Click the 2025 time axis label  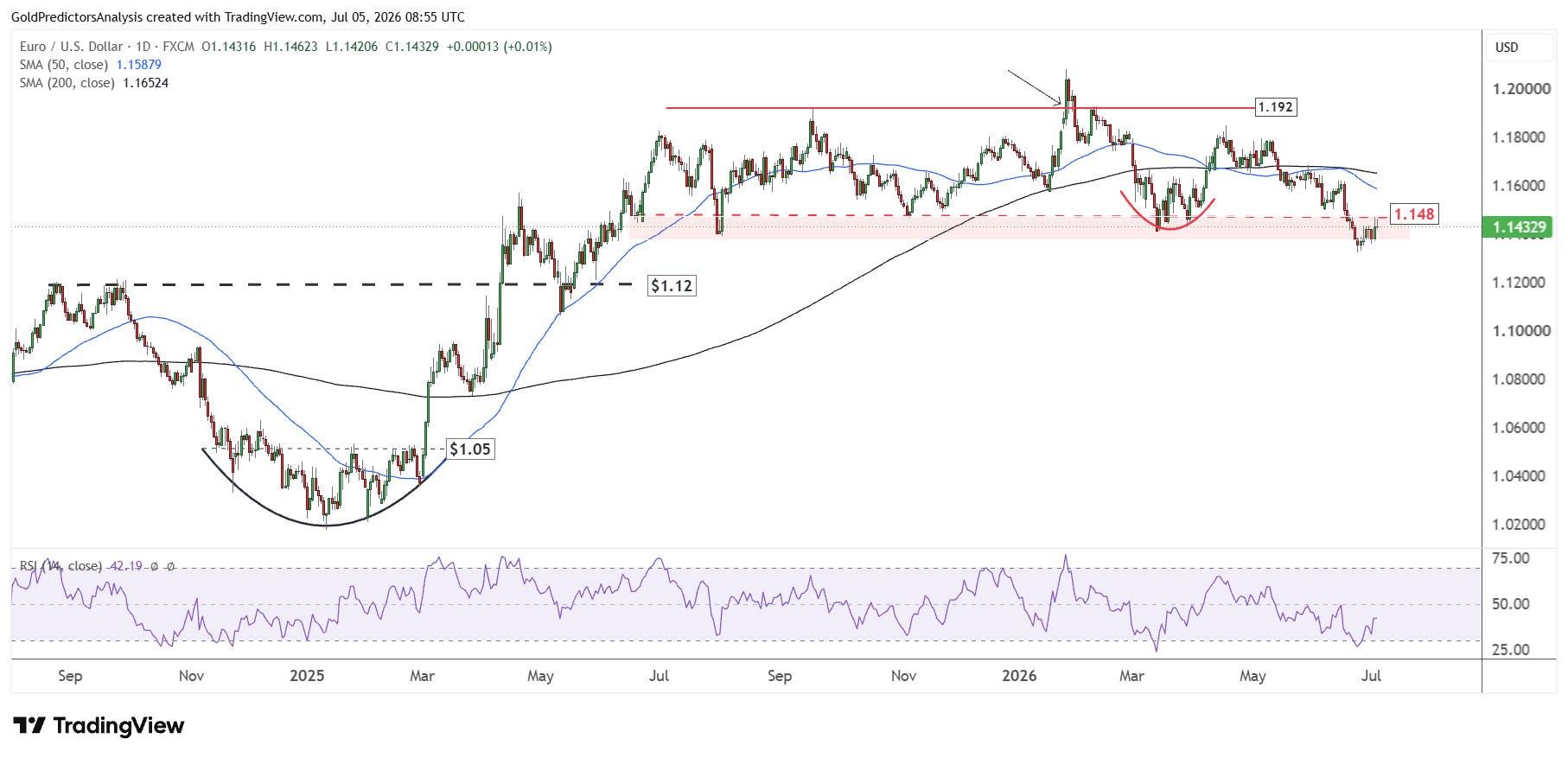click(x=307, y=676)
